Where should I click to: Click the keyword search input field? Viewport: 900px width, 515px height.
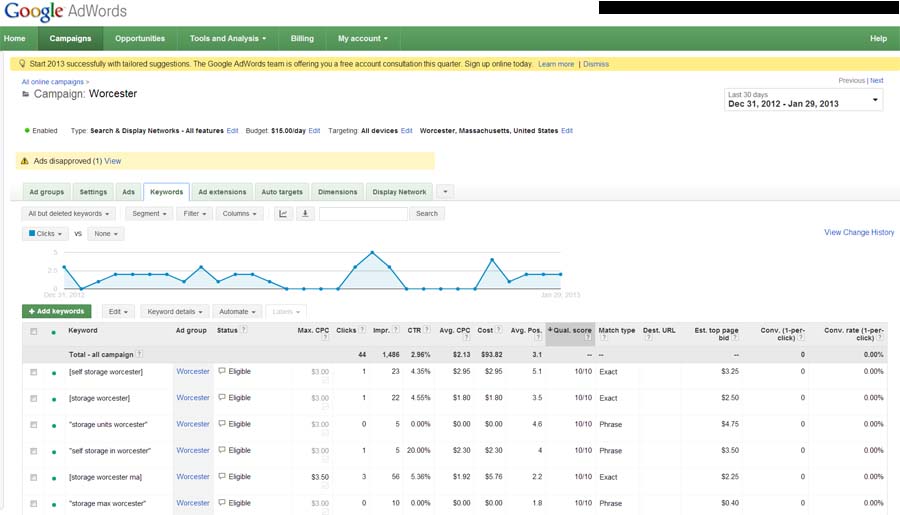(363, 214)
